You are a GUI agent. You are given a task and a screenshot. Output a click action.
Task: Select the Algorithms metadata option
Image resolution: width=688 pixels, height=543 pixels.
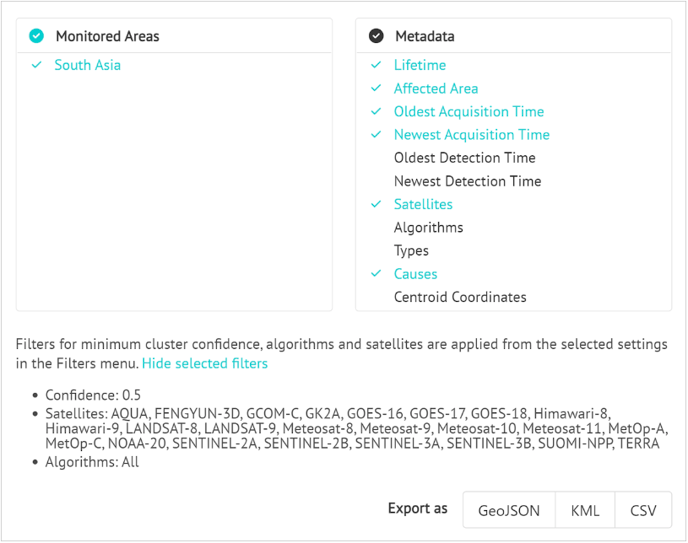coord(428,228)
